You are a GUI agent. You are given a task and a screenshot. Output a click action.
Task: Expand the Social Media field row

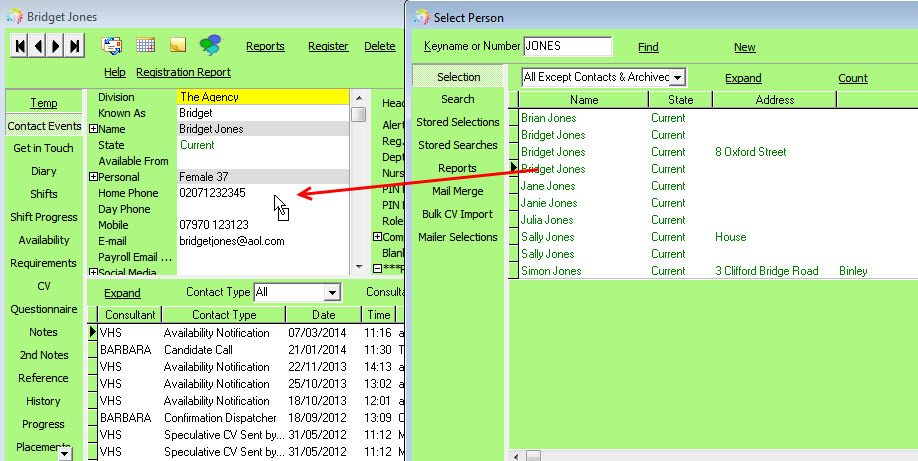tap(93, 272)
